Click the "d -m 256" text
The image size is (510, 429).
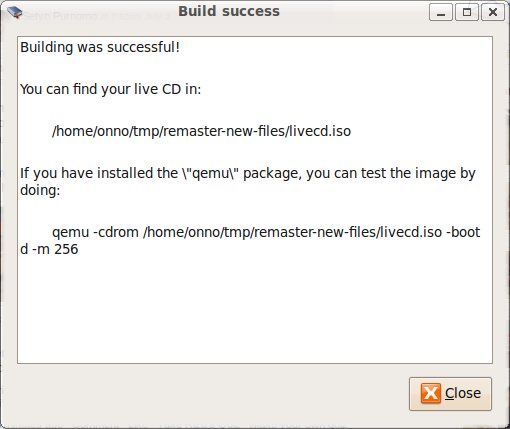[x=49, y=249]
